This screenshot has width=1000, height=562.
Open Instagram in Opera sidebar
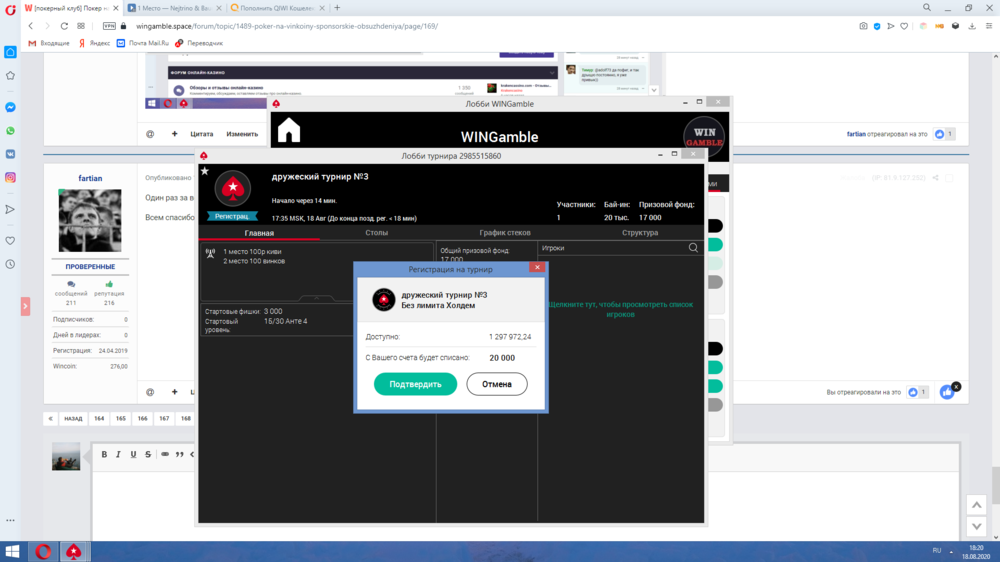point(11,177)
